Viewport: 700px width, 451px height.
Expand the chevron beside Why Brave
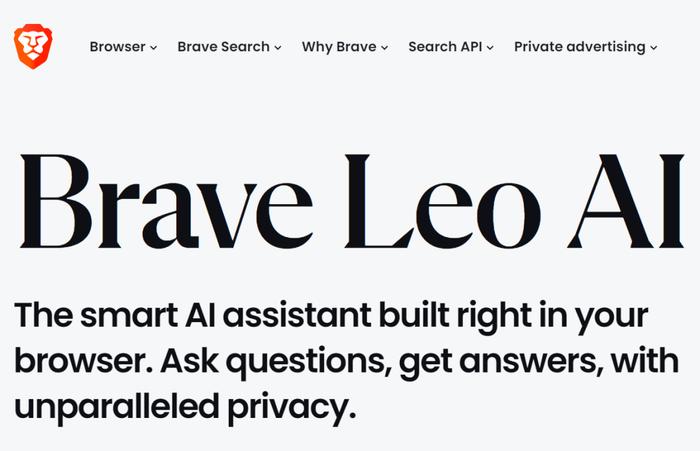point(384,47)
